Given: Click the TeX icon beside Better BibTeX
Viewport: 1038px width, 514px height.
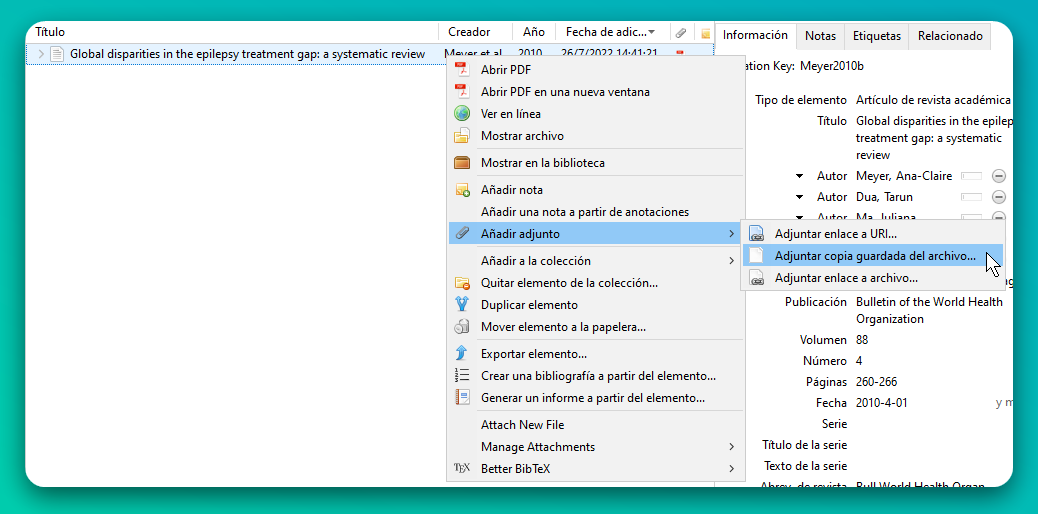Looking at the screenshot, I should pos(461,468).
